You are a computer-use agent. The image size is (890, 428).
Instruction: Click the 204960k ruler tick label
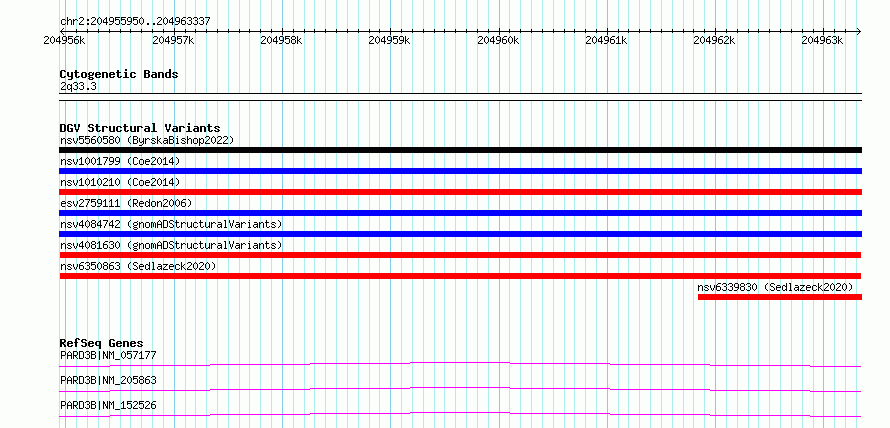pyautogui.click(x=498, y=40)
